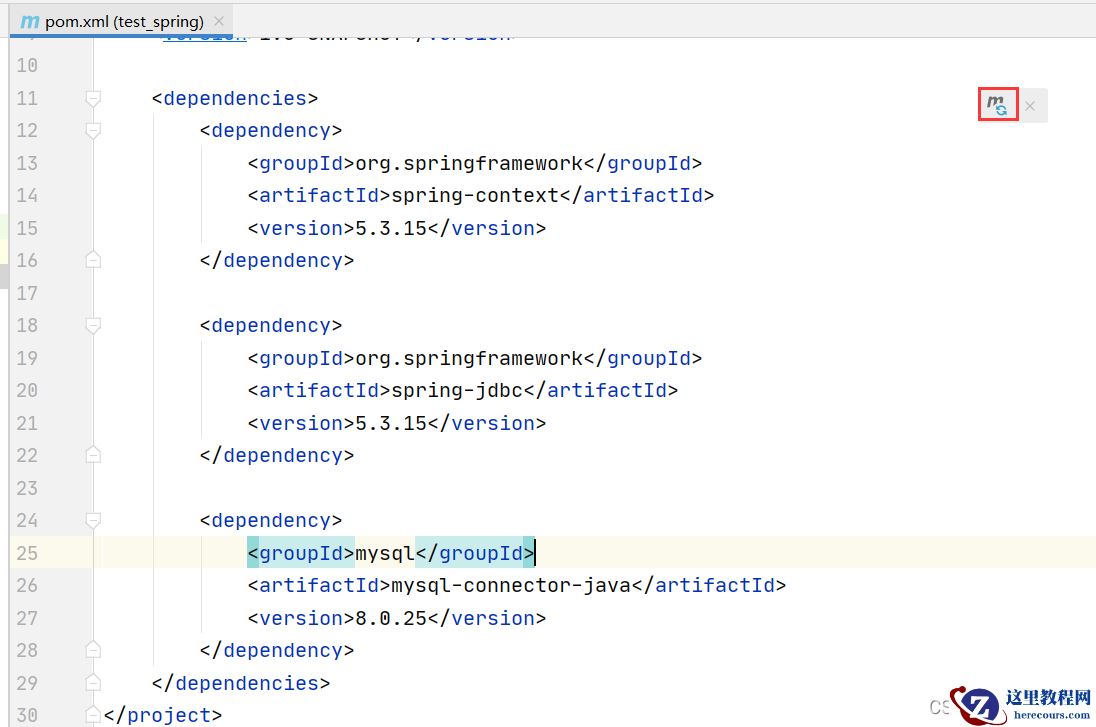This screenshot has height=727, width=1096.
Task: Click line number 25 in the gutter
Action: pyautogui.click(x=27, y=553)
